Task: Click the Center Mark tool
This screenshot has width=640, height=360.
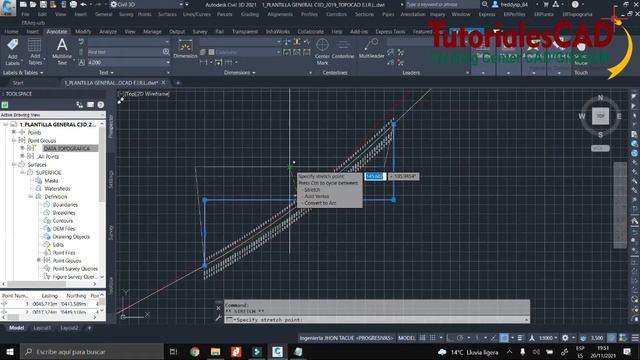Action: point(322,52)
